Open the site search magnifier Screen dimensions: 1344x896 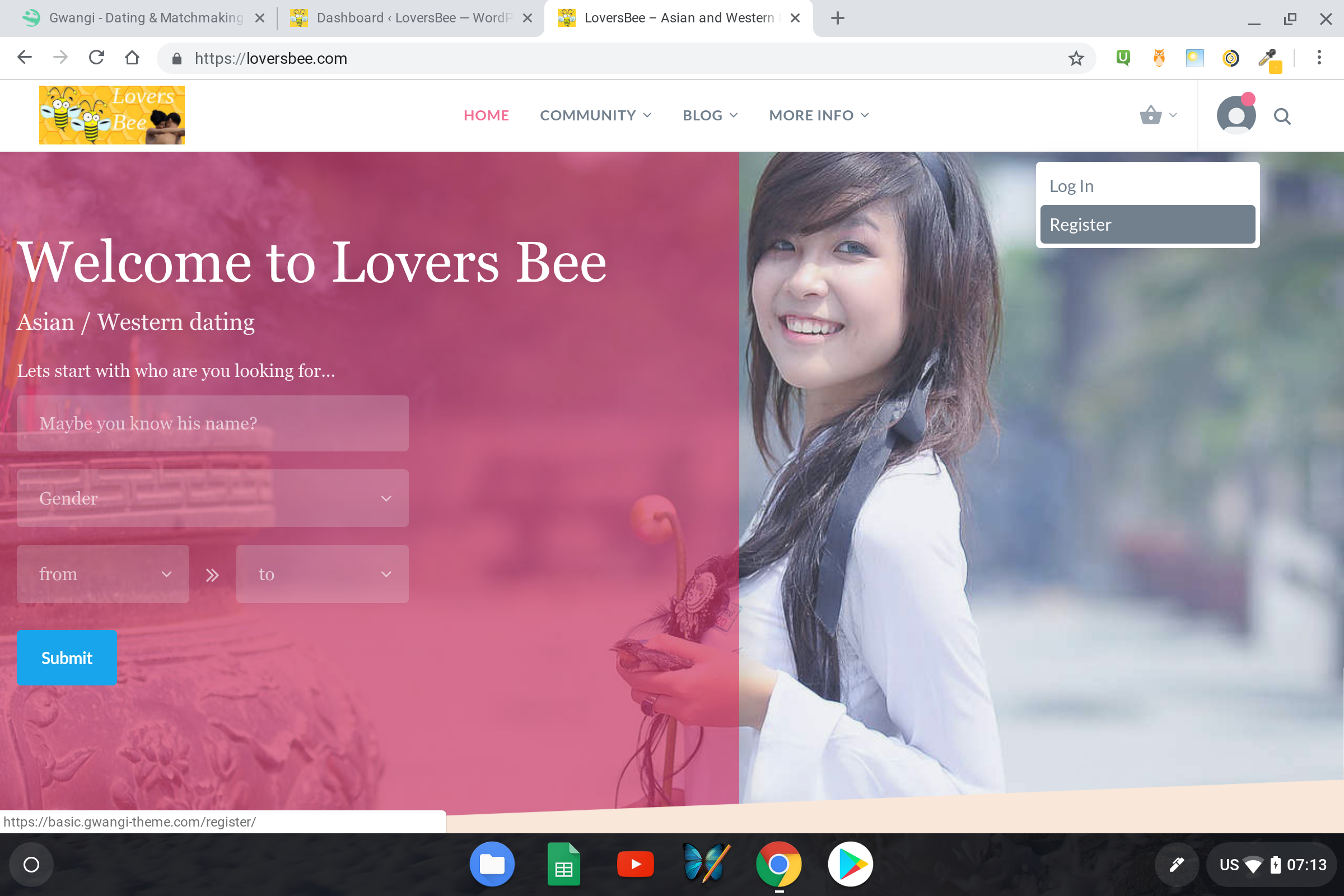click(x=1282, y=116)
